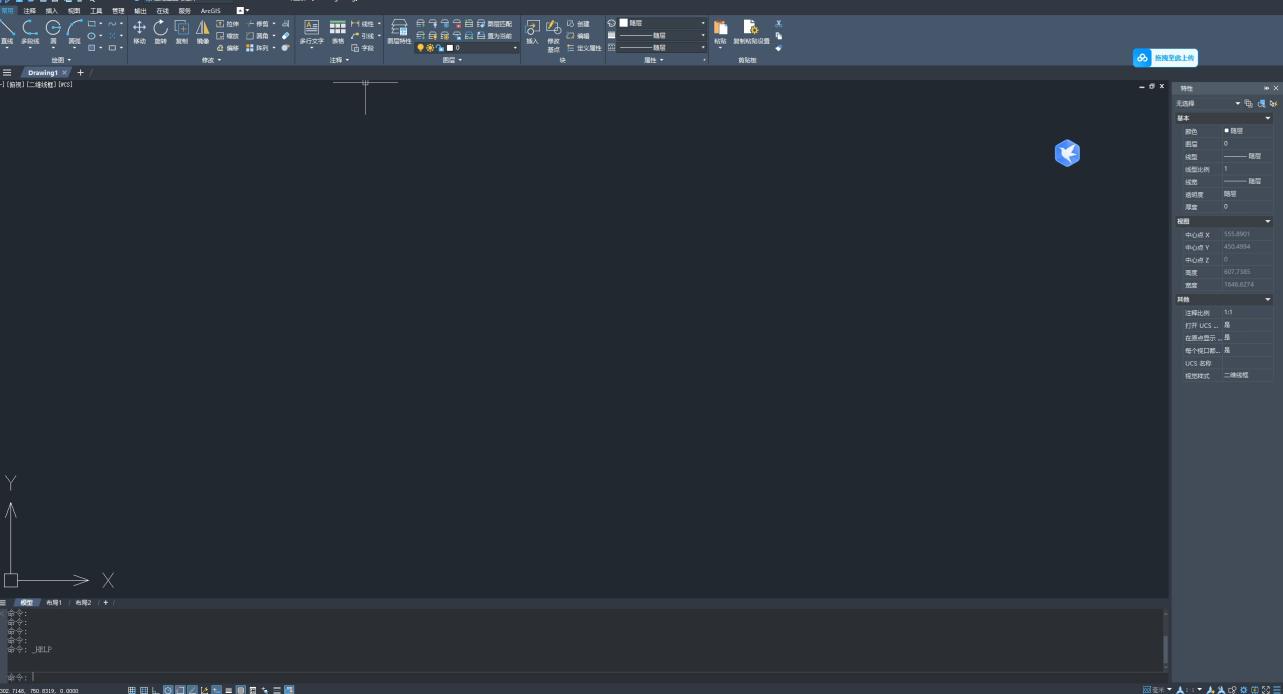Choose the Circle (圆) drawing tool
Screen dimensions: 1283x694
53,30
